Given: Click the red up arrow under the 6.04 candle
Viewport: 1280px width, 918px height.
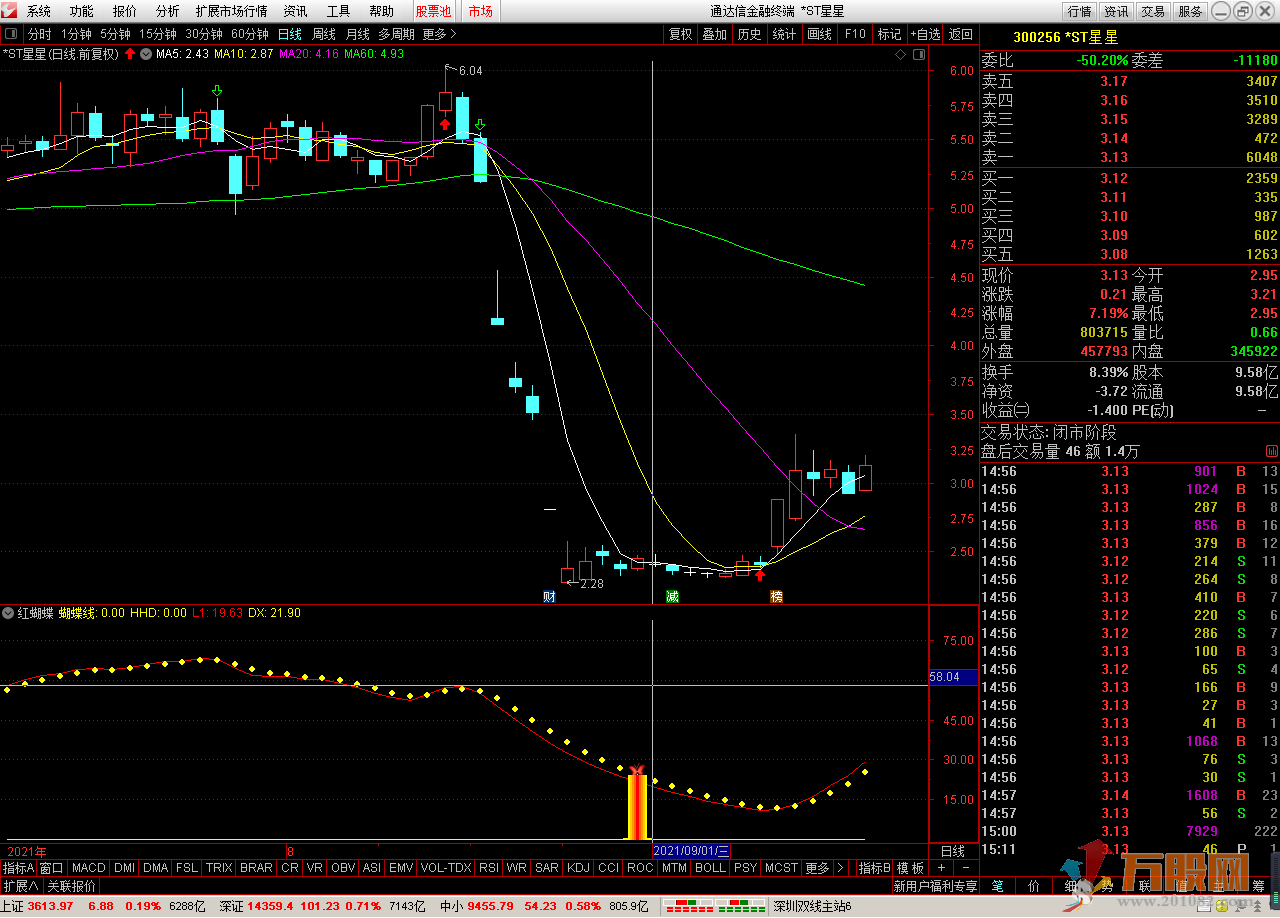Looking at the screenshot, I should point(444,125).
